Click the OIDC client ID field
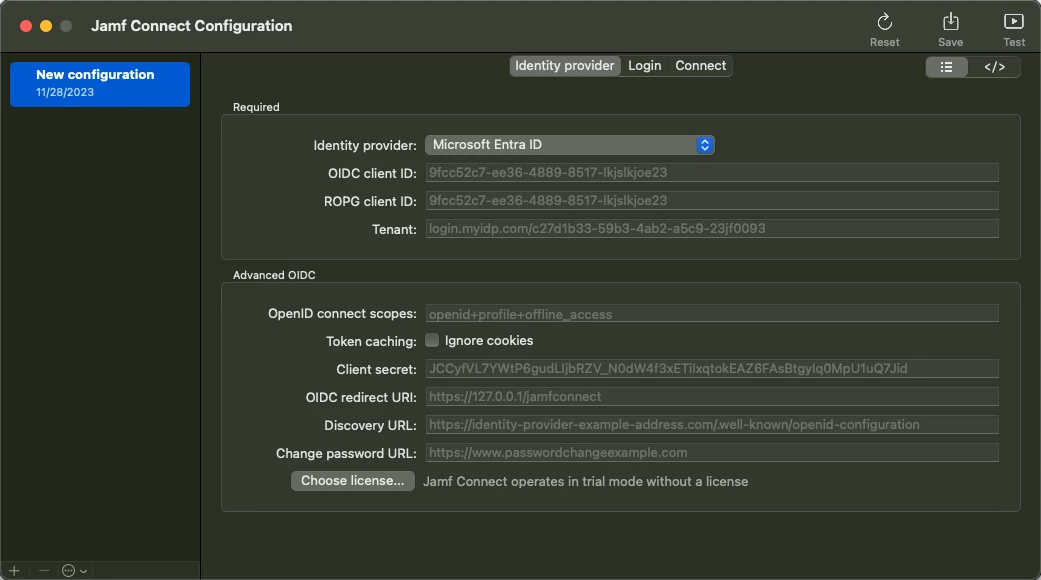 coord(712,173)
